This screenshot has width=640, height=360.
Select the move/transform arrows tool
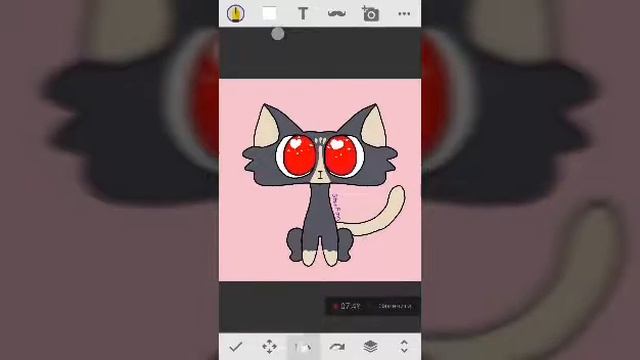(269, 347)
